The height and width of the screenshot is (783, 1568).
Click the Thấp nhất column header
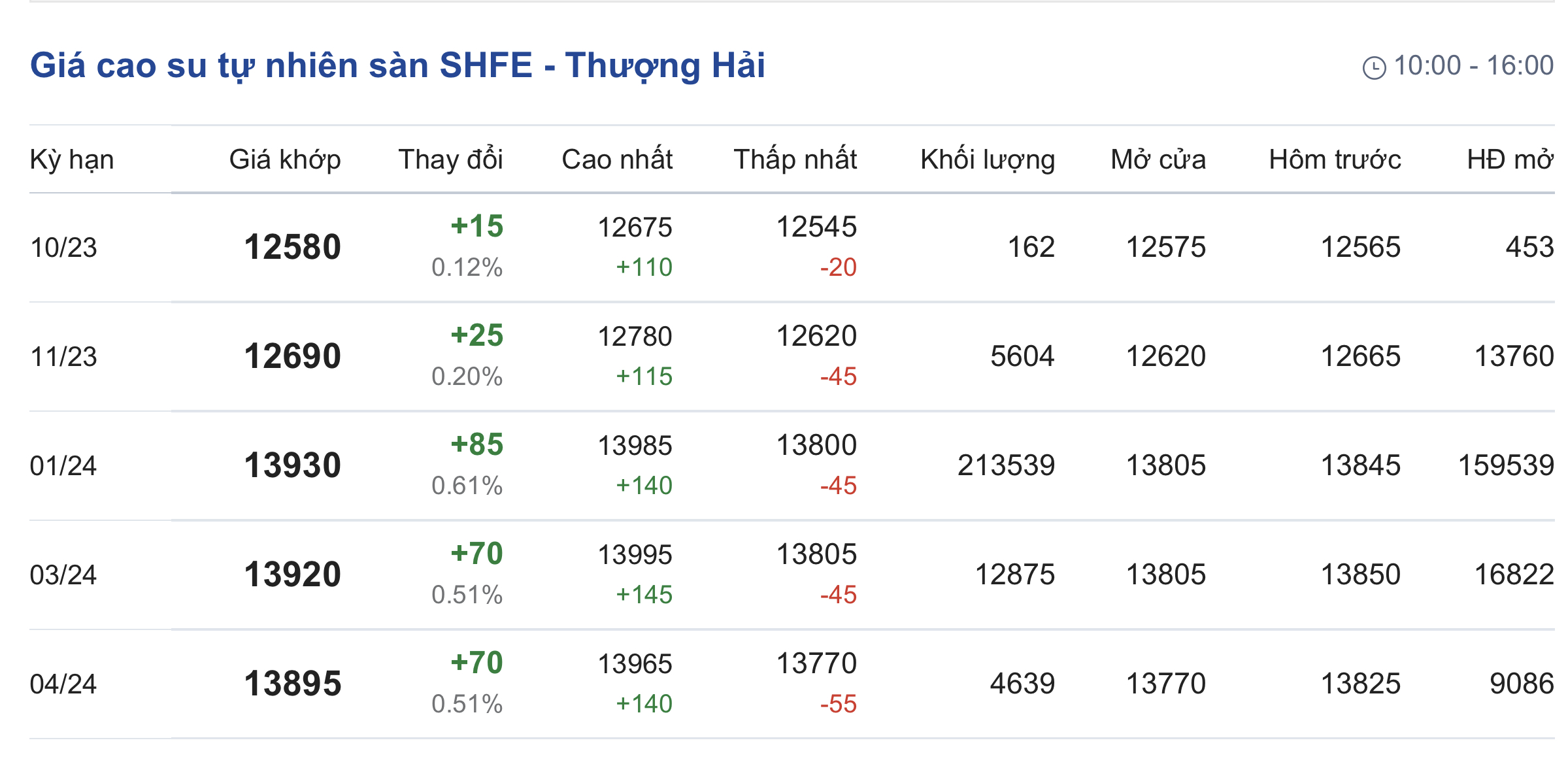pyautogui.click(x=795, y=159)
